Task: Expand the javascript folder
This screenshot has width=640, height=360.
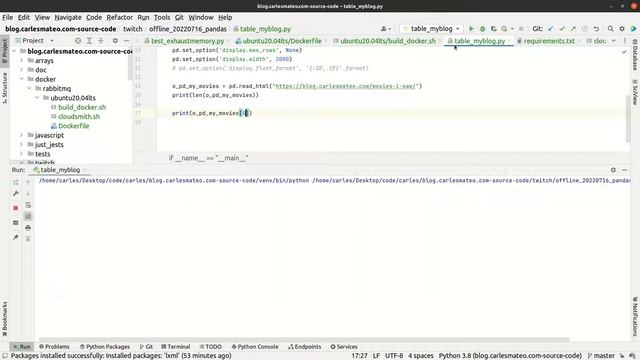Action: (x=22, y=135)
